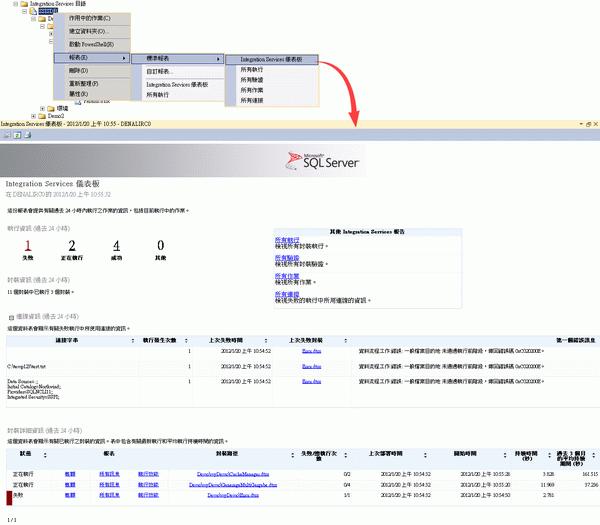
Task: Sort by 上次失敗時間 column arrows
Action: coord(266,341)
